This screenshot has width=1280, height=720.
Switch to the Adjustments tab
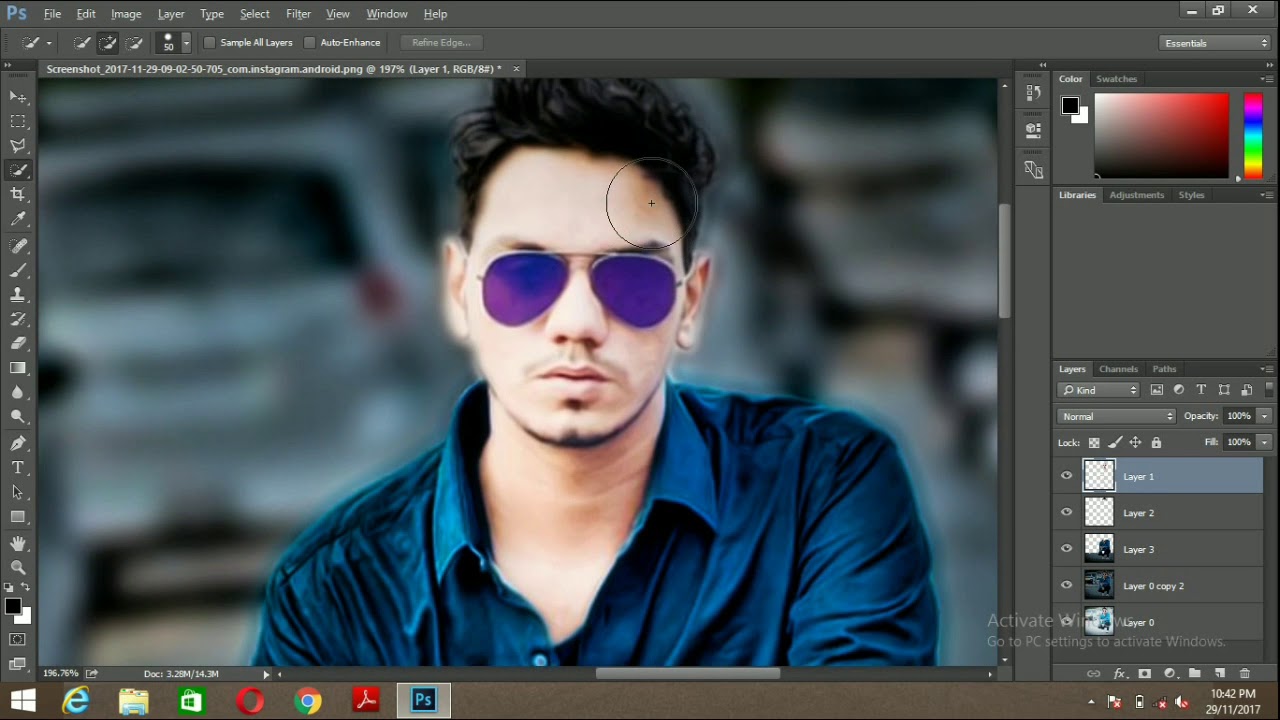tap(1137, 195)
